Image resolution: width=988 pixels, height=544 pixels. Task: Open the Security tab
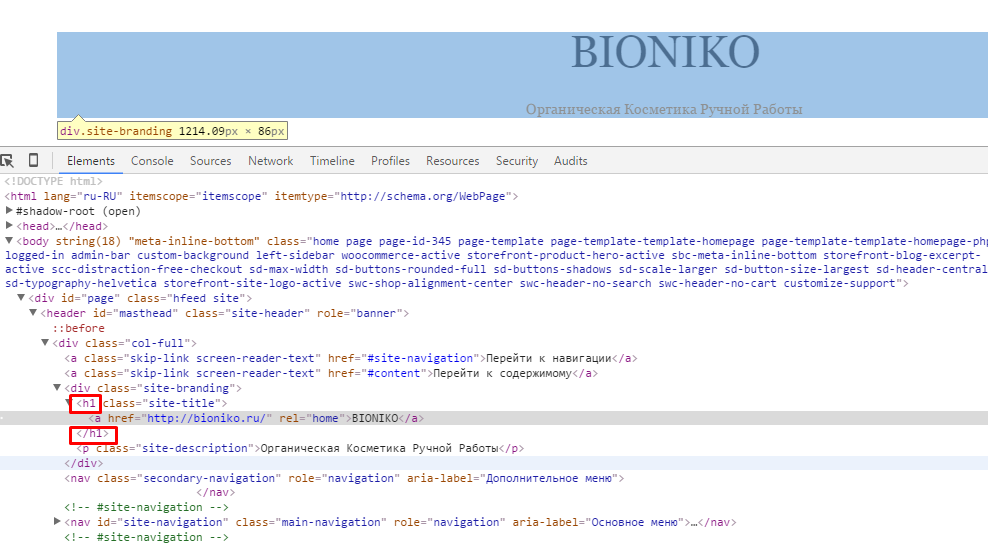point(517,161)
